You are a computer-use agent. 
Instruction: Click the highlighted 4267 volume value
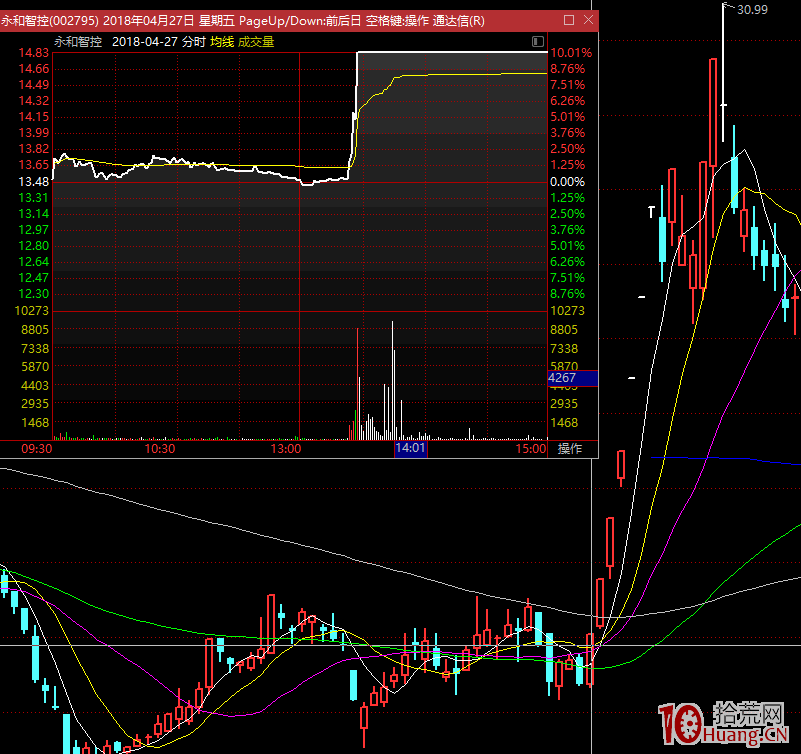pyautogui.click(x=563, y=378)
